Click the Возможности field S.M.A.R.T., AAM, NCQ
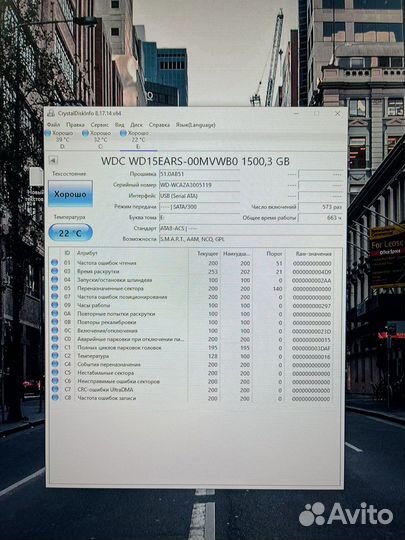The width and height of the screenshot is (405, 540). point(251,239)
